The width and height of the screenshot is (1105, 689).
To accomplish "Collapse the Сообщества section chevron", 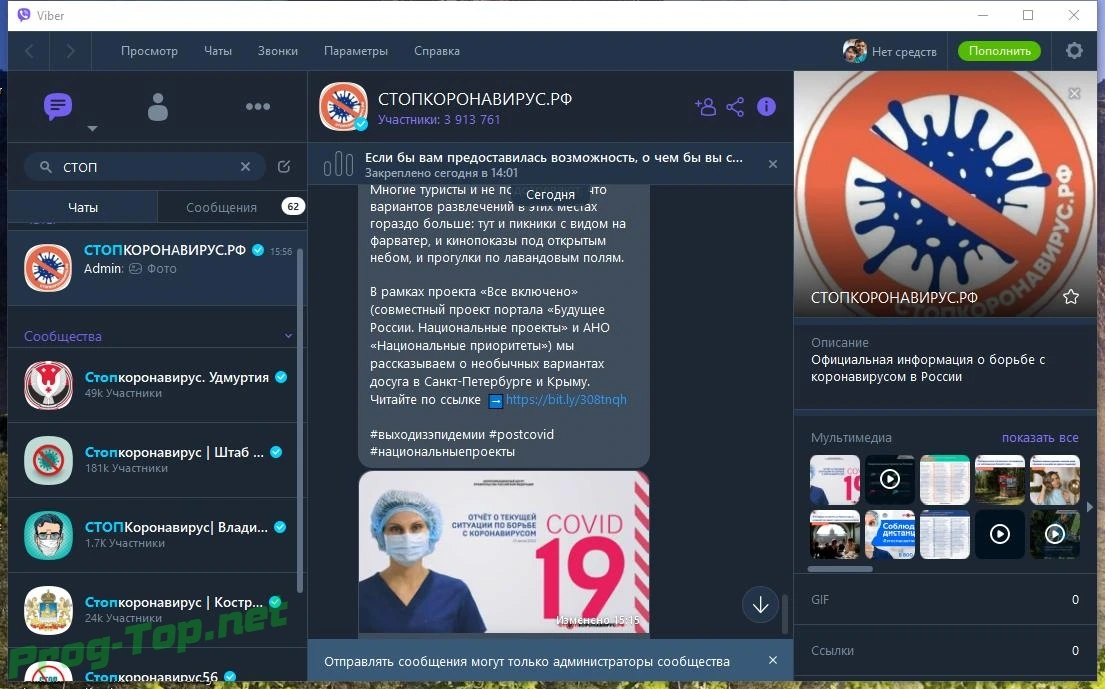I will click(x=288, y=336).
